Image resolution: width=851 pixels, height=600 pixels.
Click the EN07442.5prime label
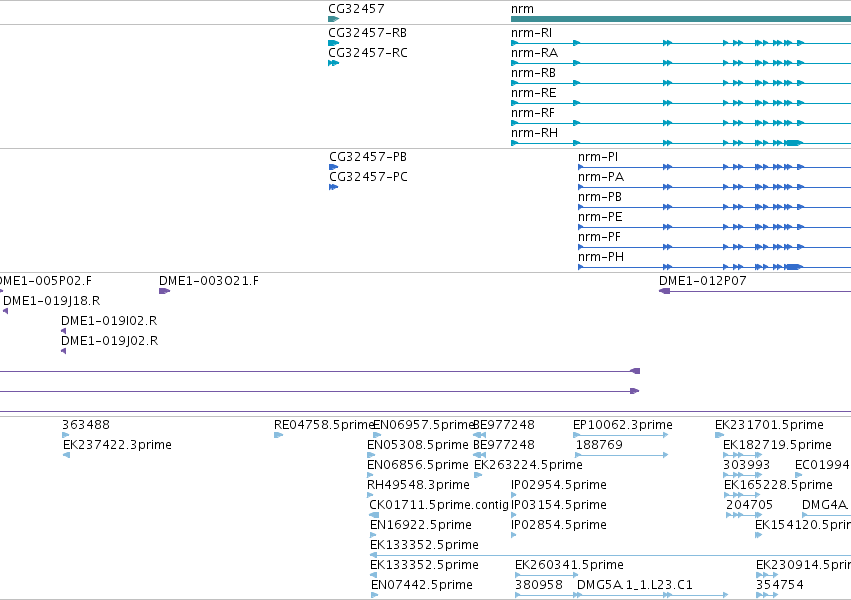point(422,585)
